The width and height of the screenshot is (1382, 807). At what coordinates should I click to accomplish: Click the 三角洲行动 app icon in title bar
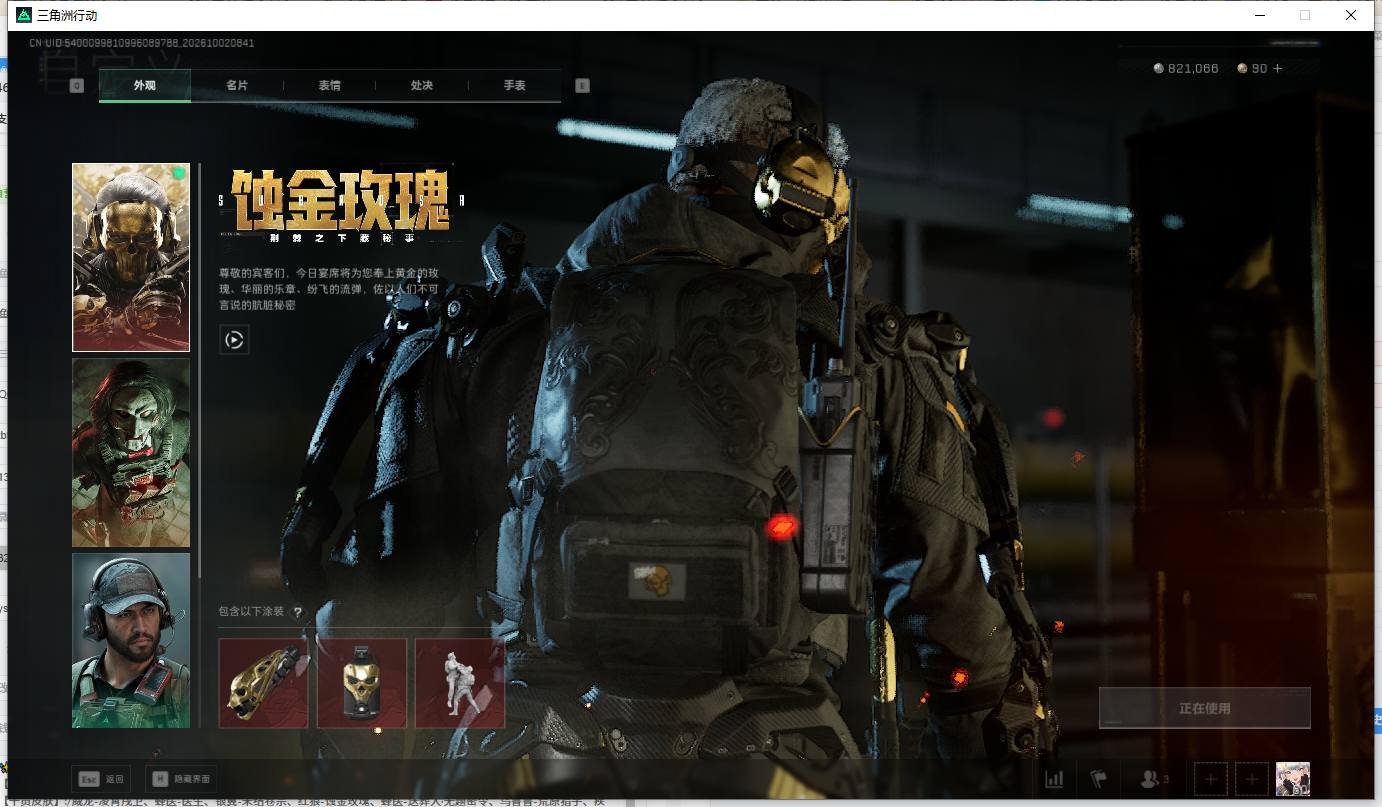pos(24,16)
